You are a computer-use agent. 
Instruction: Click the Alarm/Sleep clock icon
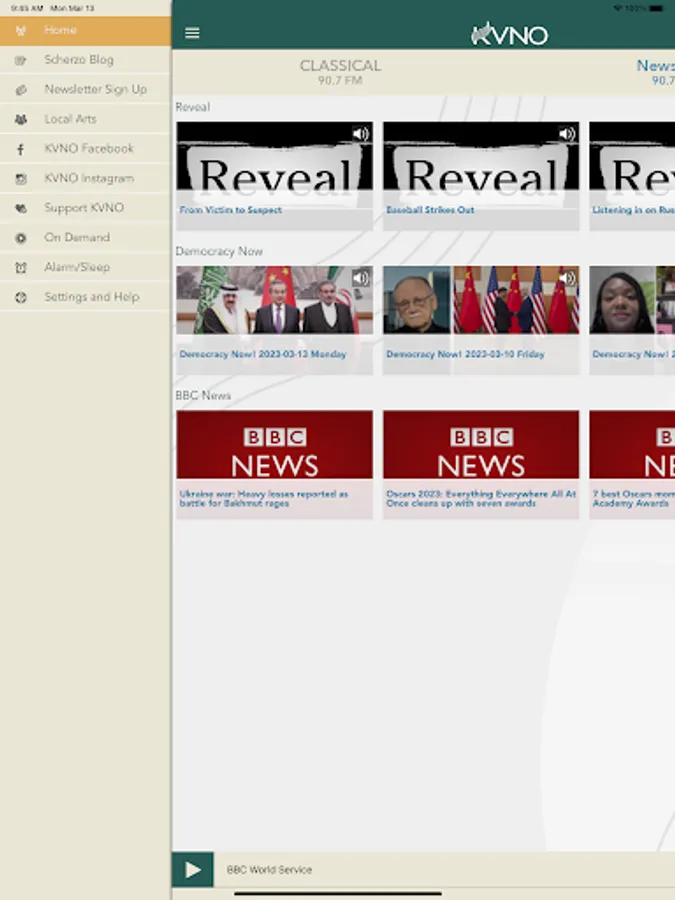click(21, 268)
